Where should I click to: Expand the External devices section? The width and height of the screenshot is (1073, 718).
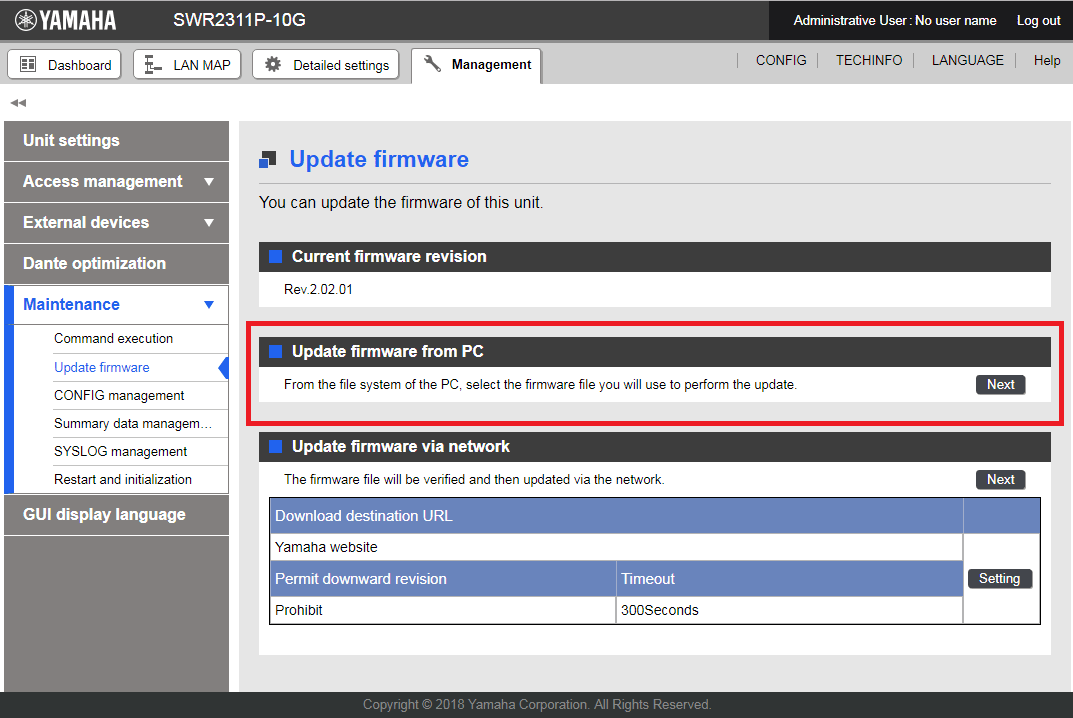[x=116, y=223]
